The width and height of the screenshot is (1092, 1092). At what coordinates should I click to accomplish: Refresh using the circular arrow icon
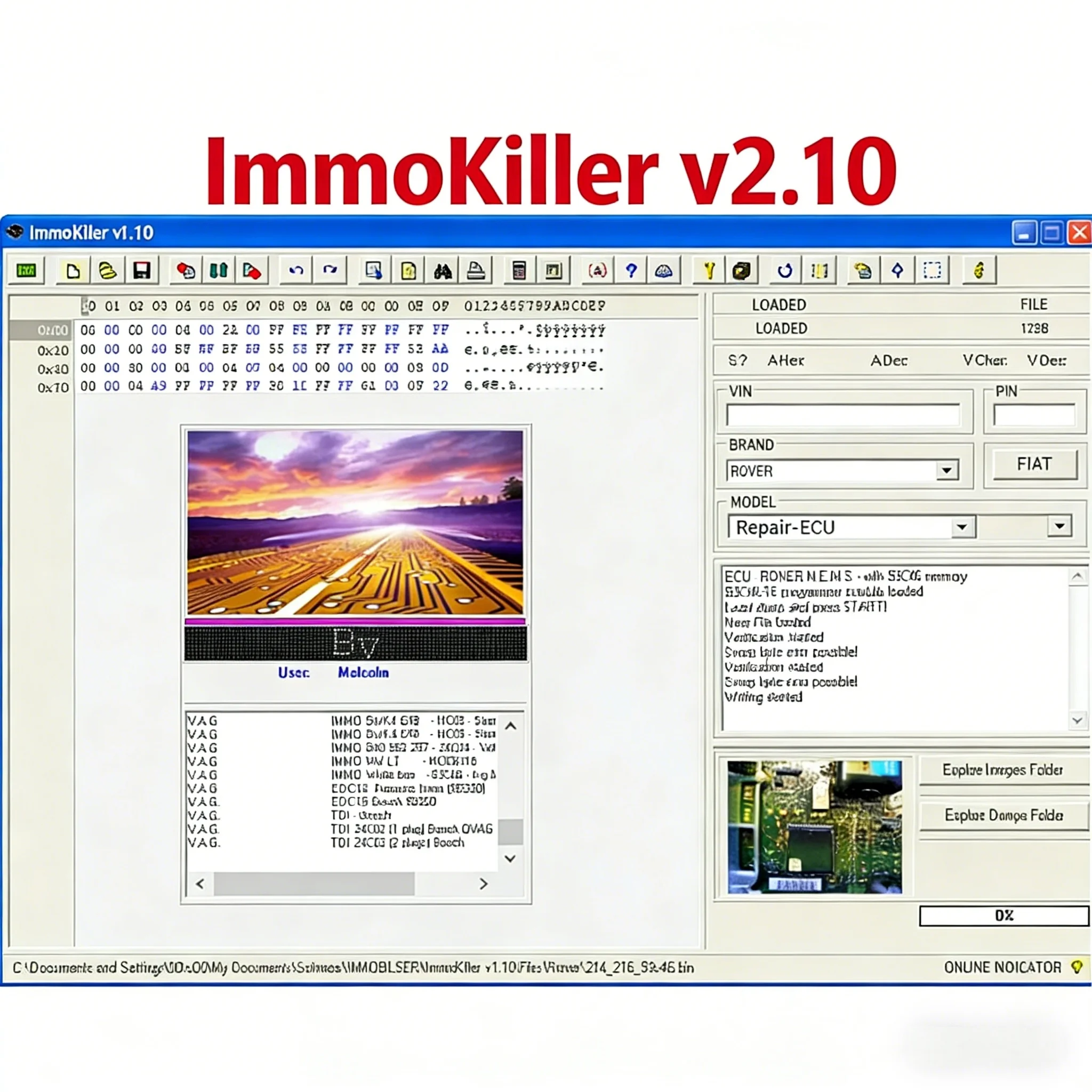(785, 271)
